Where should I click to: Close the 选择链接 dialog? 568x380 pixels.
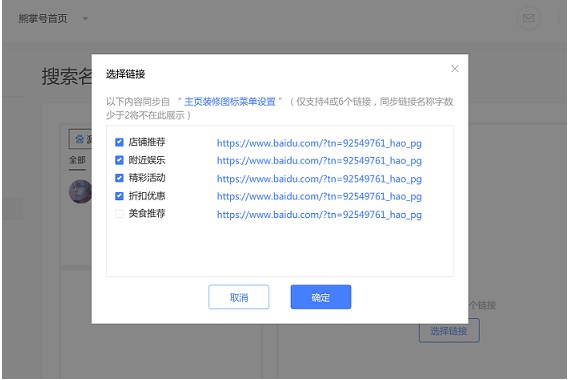(455, 69)
